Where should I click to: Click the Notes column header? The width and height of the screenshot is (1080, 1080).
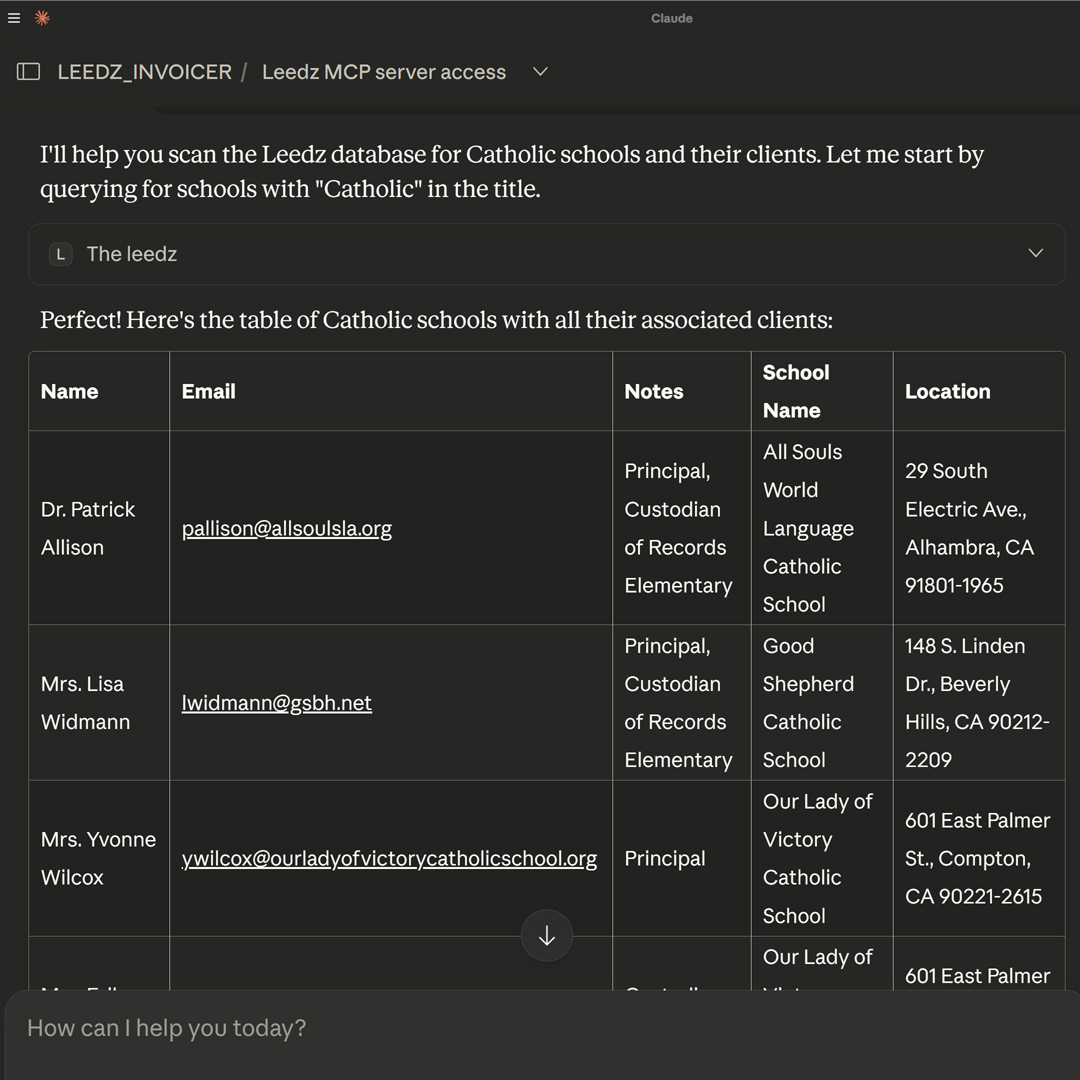(x=654, y=392)
